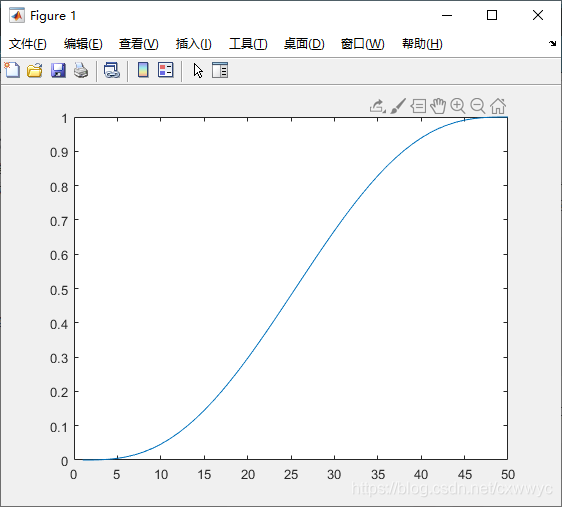Viewport: 562px width, 507px height.
Task: Restore view with home icon
Action: point(498,106)
